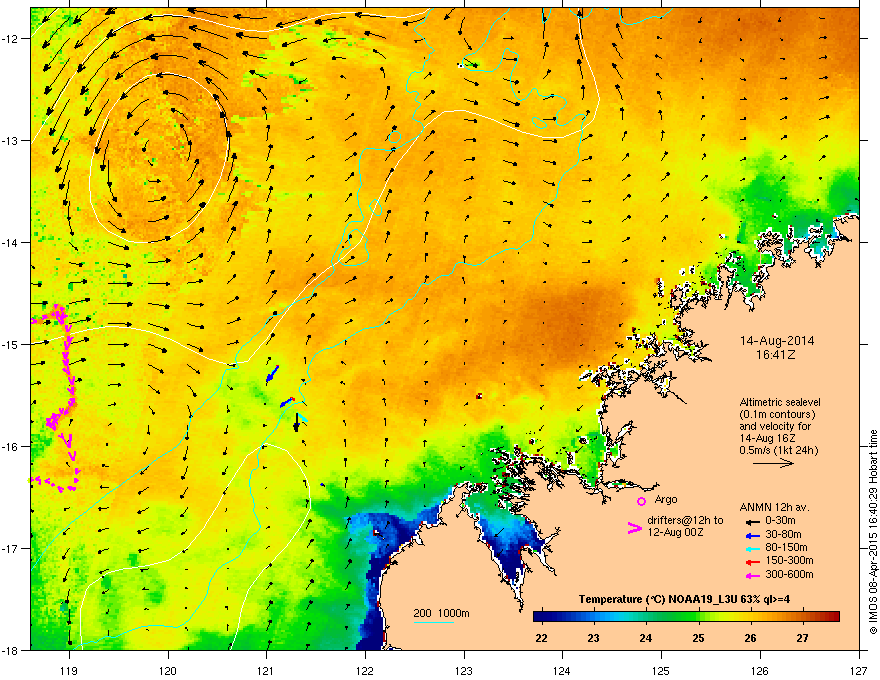
Task: Click the colorbar tick label 27
Action: [x=803, y=638]
